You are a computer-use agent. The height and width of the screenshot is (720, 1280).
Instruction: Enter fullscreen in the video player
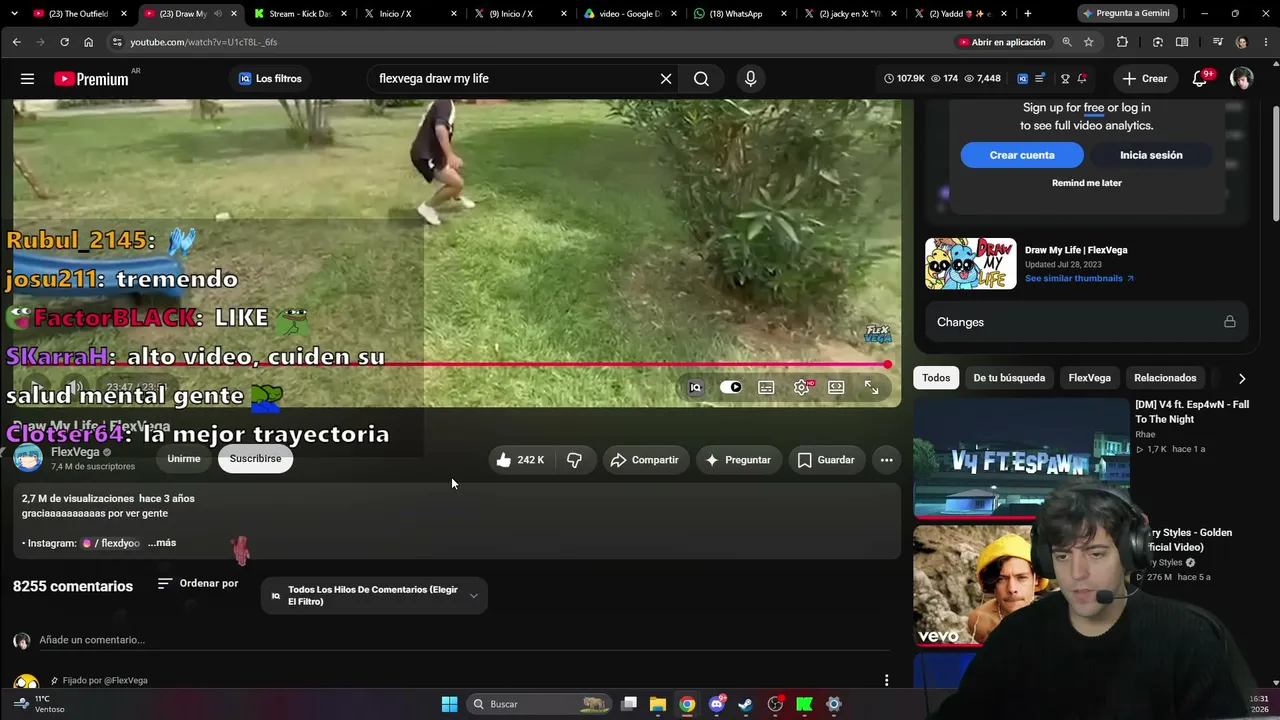tap(872, 387)
